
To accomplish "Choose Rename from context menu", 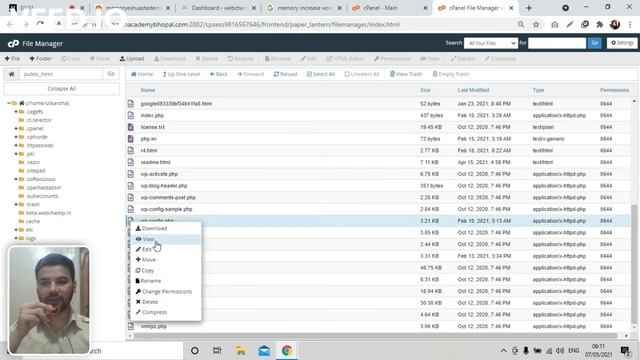I will point(167,281).
